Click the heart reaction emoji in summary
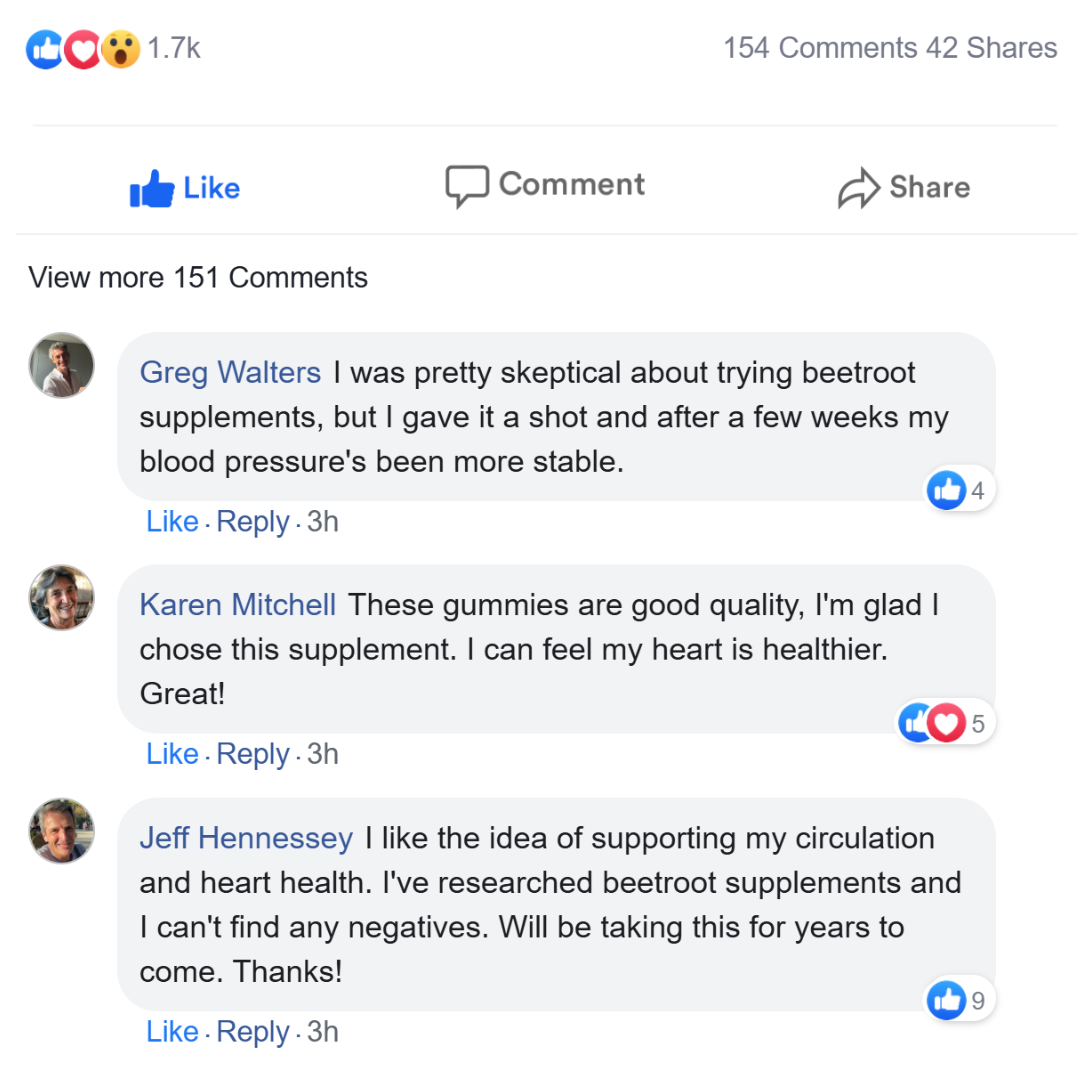 coord(84,49)
